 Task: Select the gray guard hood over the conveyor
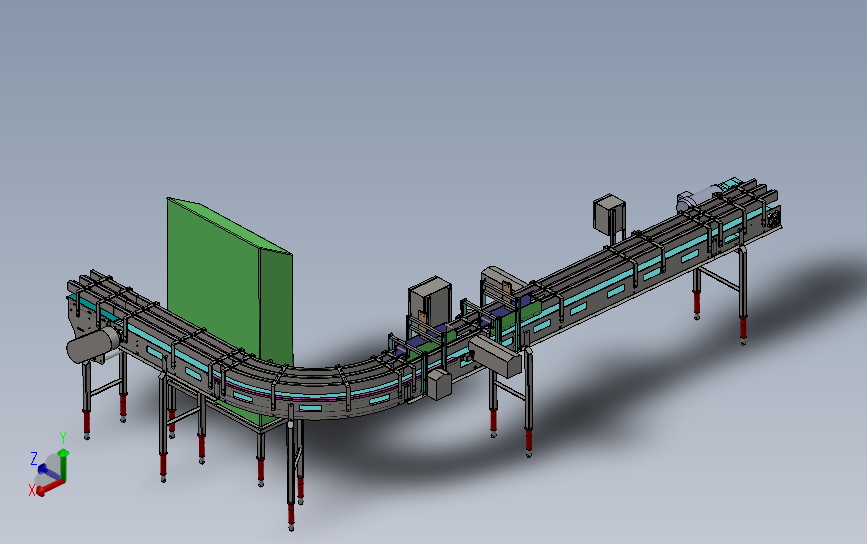[x=502, y=279]
